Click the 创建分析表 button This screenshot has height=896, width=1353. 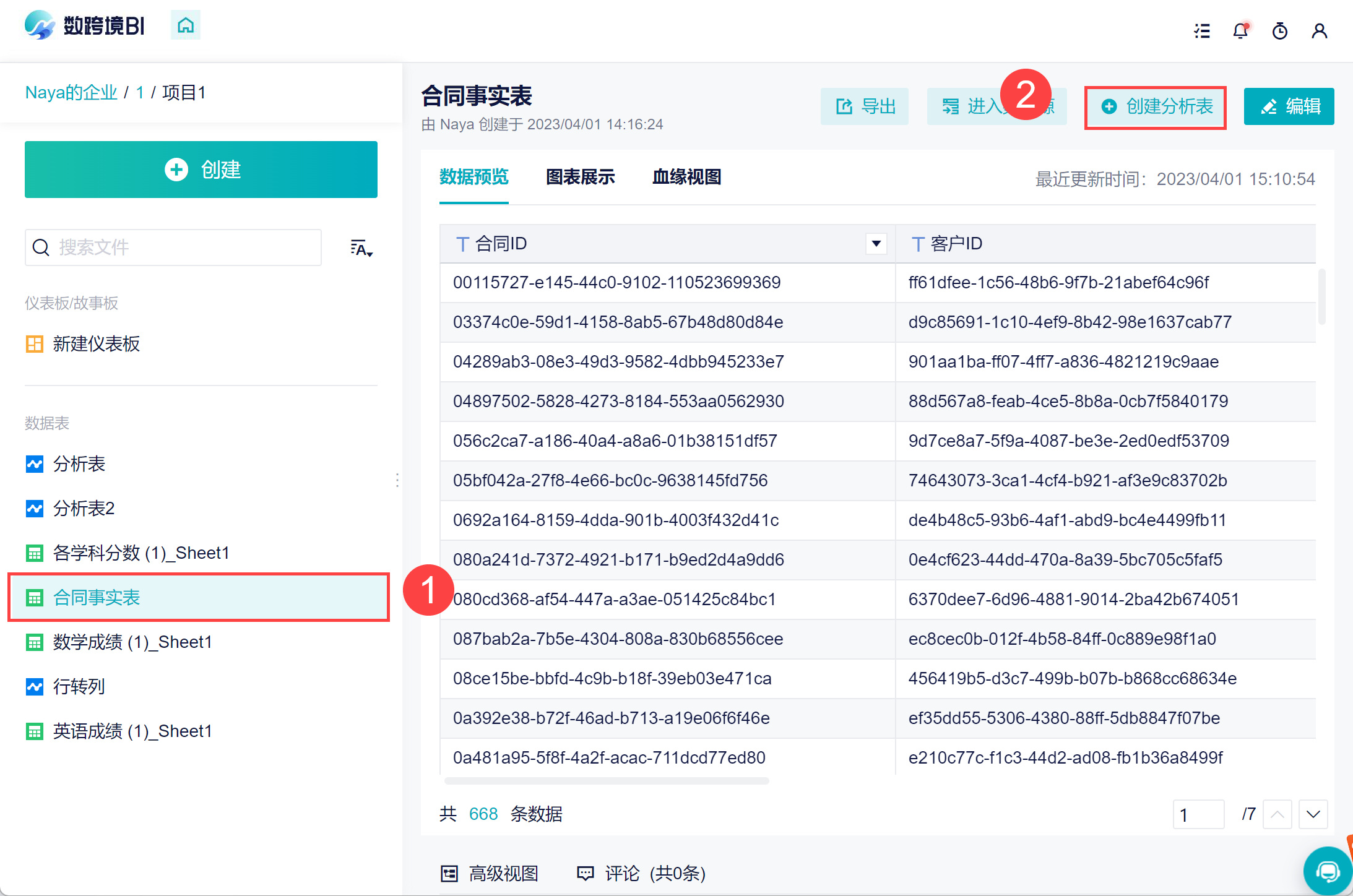[x=1156, y=107]
